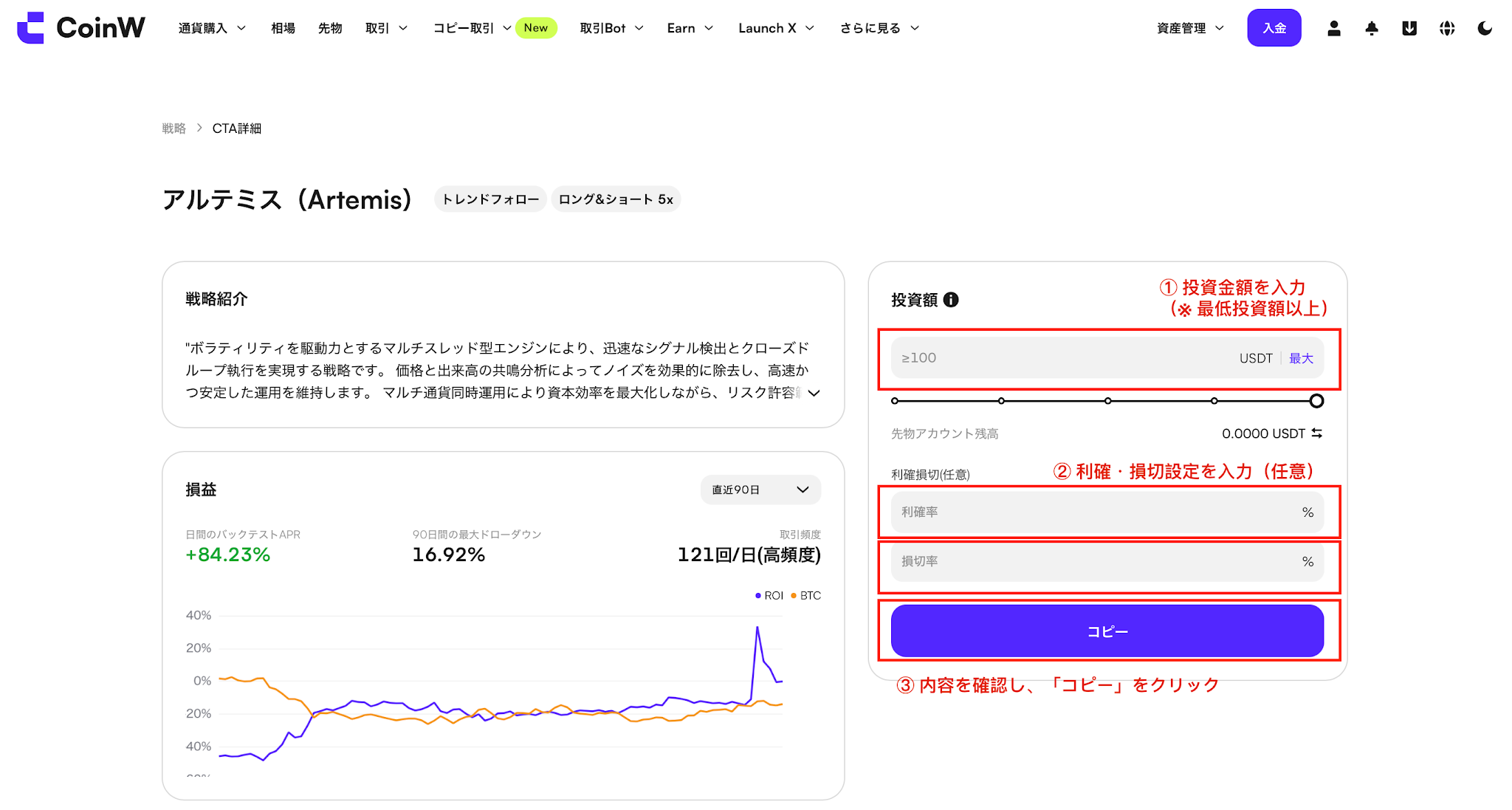Go to the 先物 futures page

click(330, 28)
